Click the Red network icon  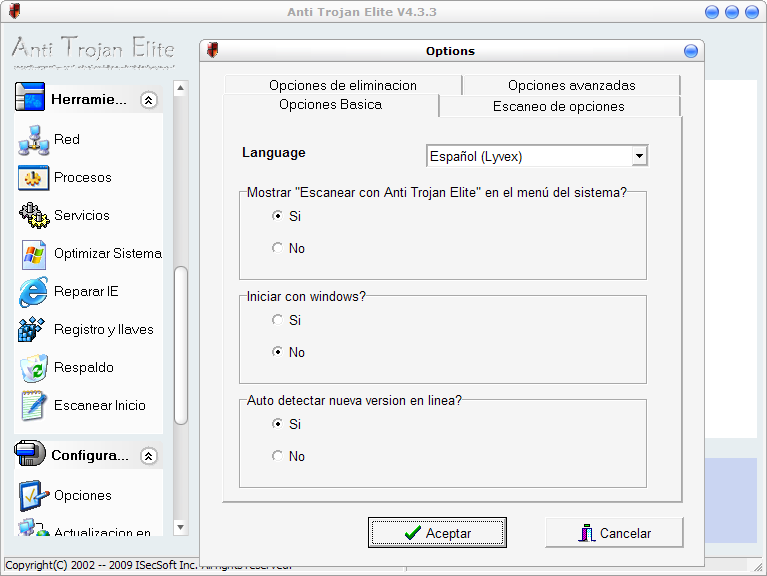[33, 140]
